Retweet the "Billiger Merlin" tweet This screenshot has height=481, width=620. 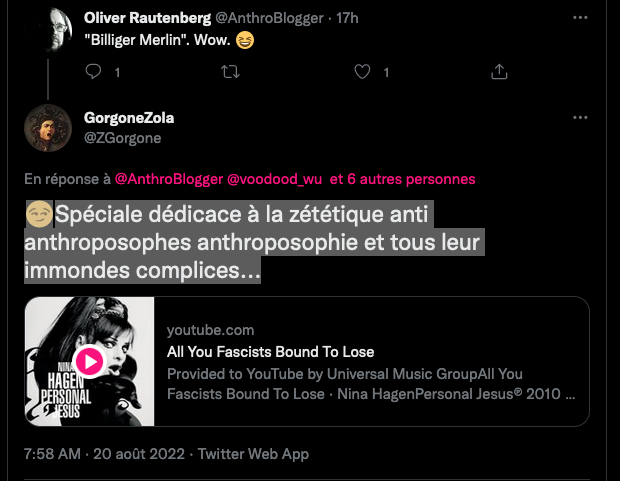229,71
